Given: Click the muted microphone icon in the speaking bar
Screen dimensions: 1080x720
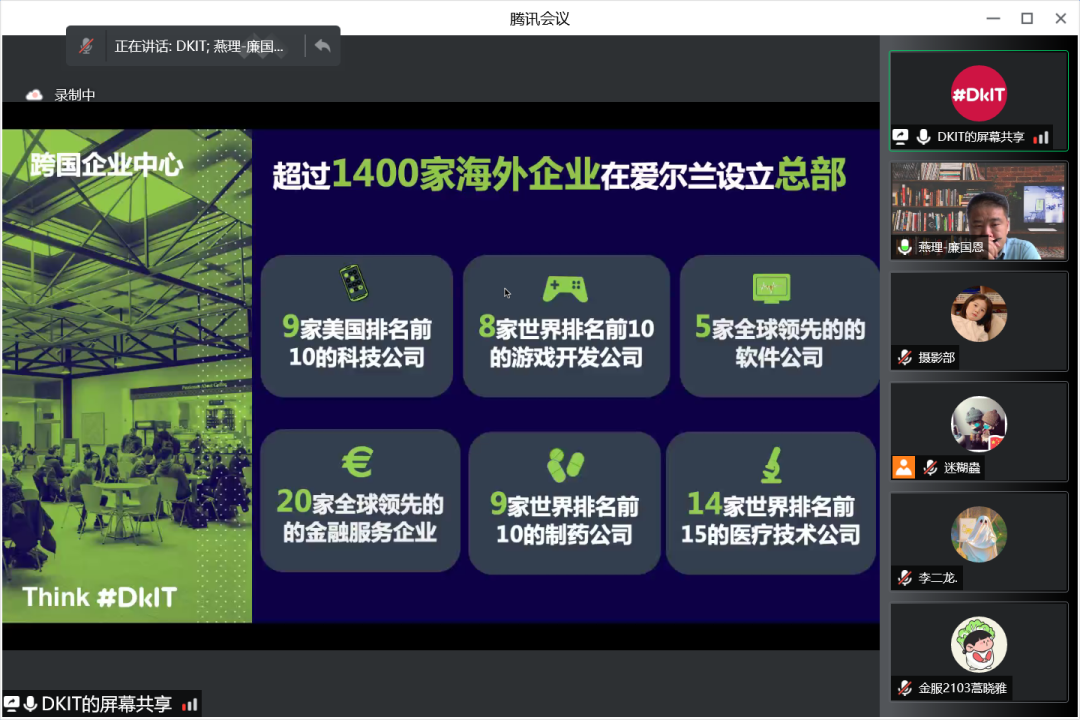Looking at the screenshot, I should pos(87,46).
